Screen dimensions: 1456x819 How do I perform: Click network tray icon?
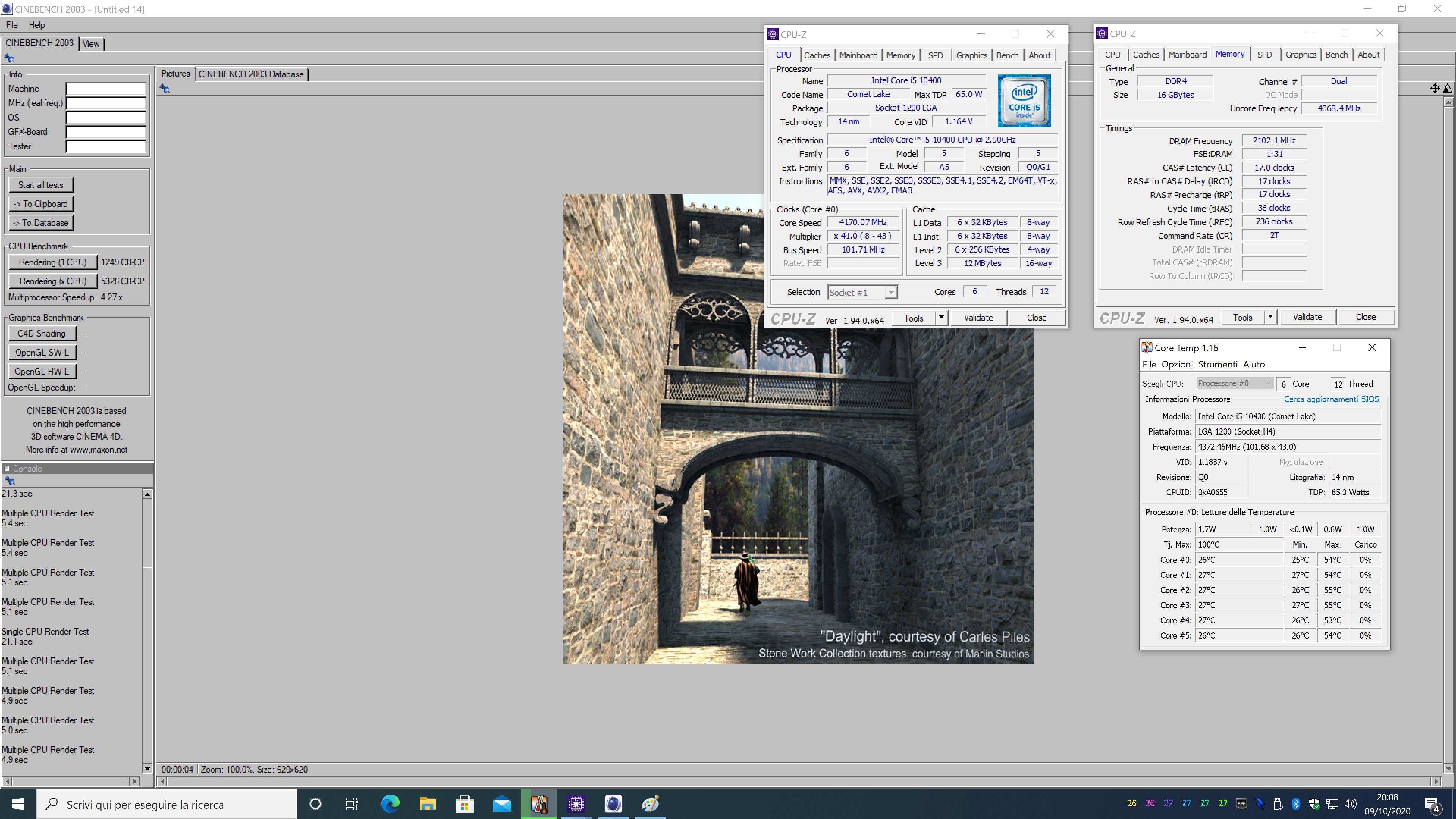(1332, 803)
